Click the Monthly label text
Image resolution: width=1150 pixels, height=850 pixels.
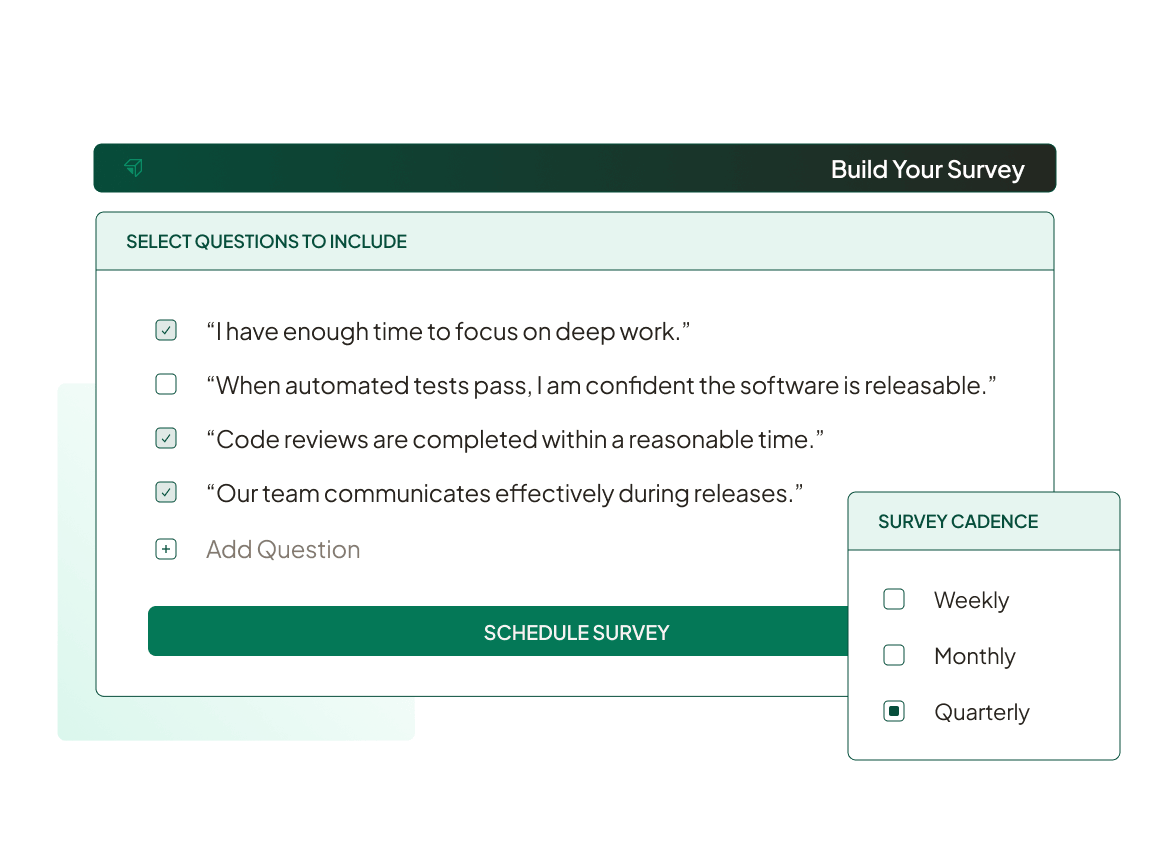pos(974,655)
